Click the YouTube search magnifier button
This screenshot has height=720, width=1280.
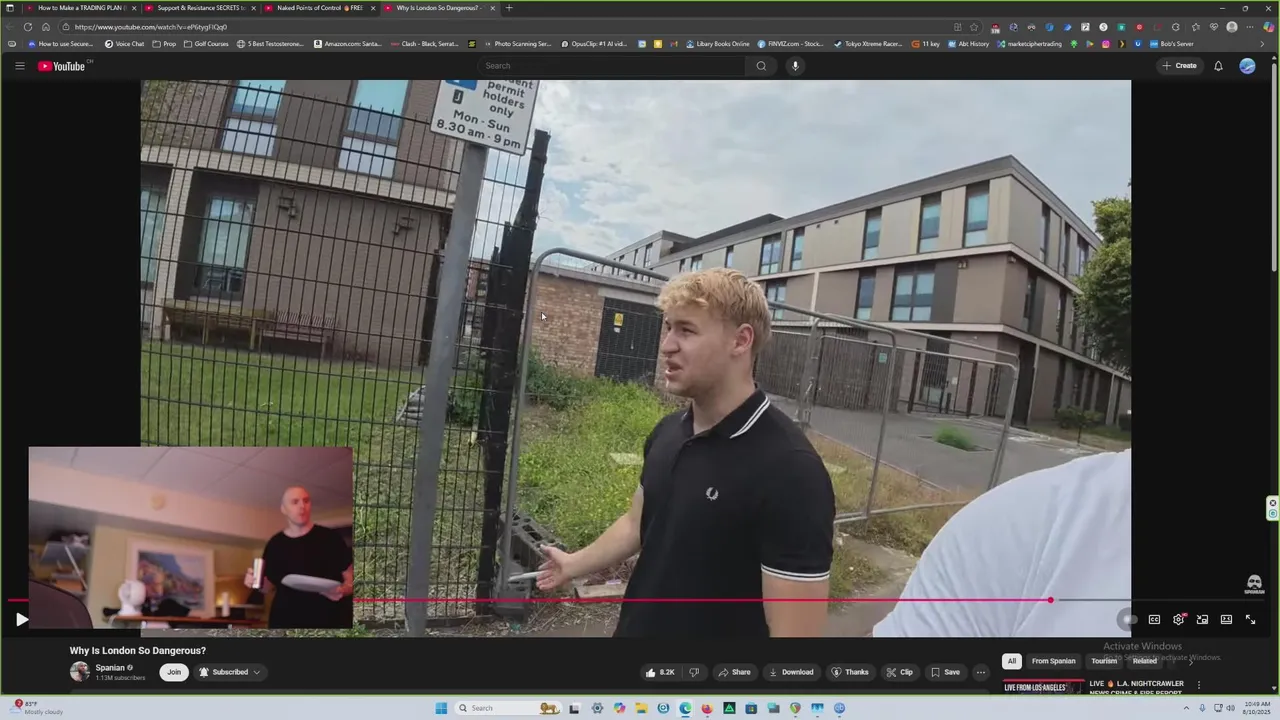coord(761,66)
